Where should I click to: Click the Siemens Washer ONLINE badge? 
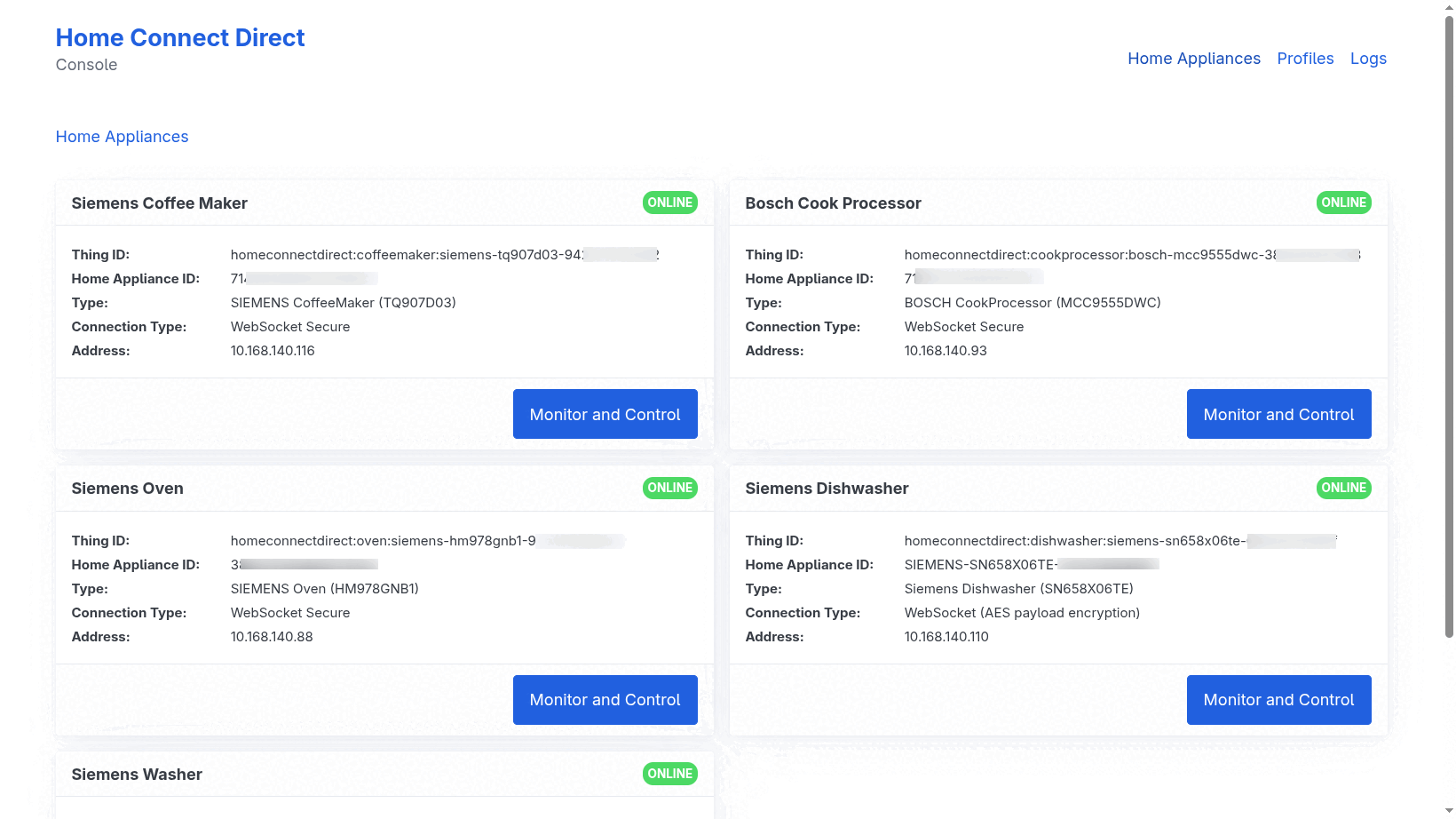point(670,774)
